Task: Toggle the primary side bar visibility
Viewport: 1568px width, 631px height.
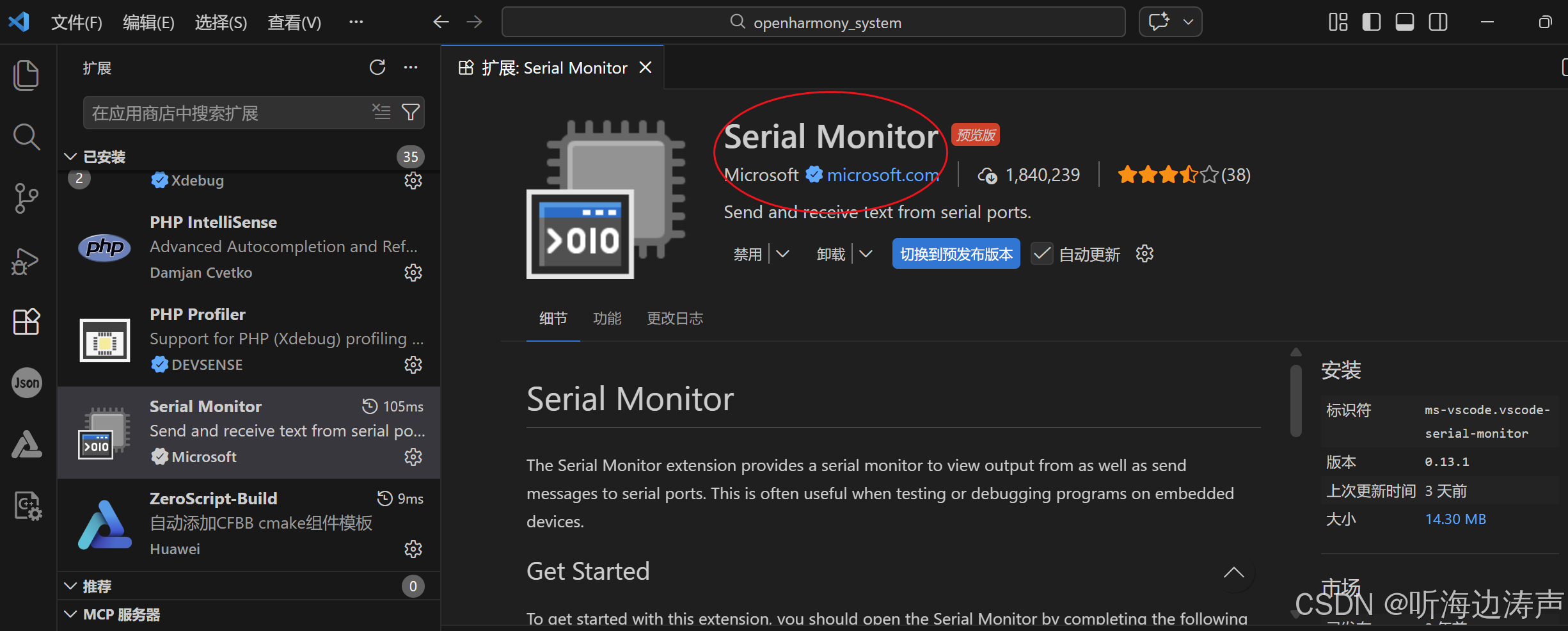Action: pos(1371,22)
